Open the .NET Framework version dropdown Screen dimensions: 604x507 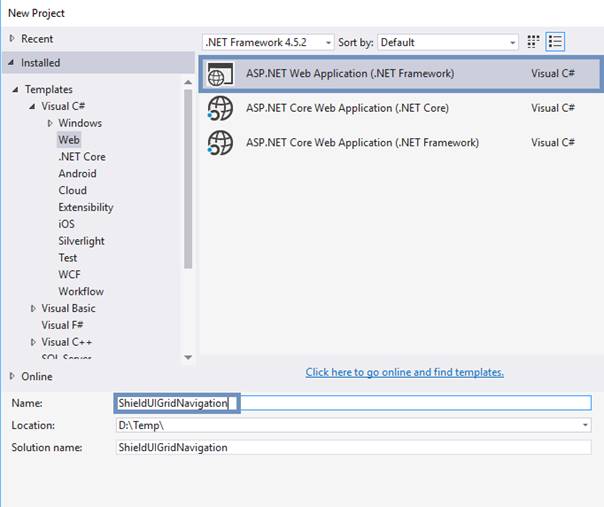(x=268, y=42)
